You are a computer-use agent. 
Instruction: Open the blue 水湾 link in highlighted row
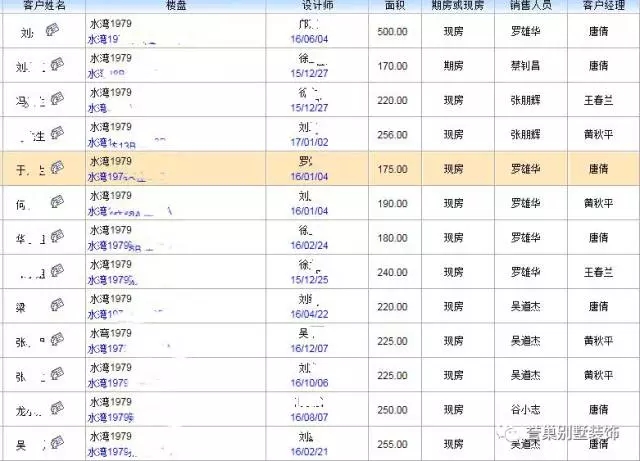(x=110, y=177)
